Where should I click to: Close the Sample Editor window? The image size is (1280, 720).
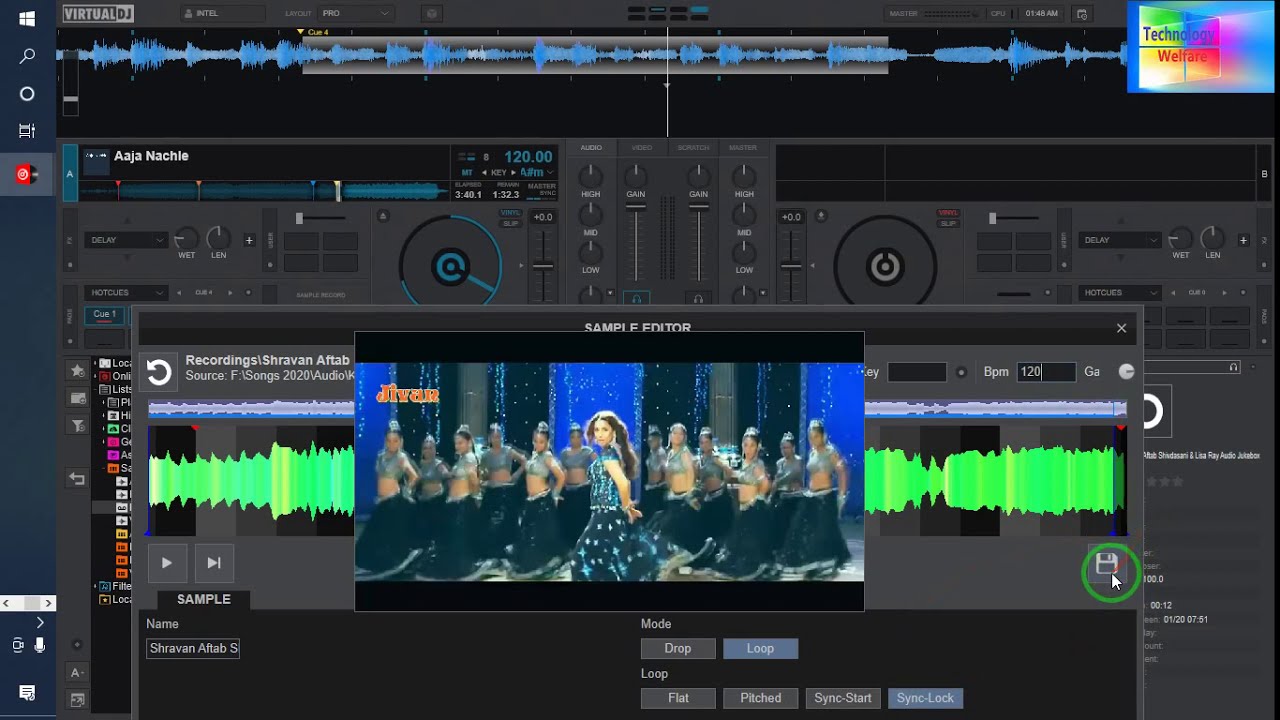tap(1121, 328)
